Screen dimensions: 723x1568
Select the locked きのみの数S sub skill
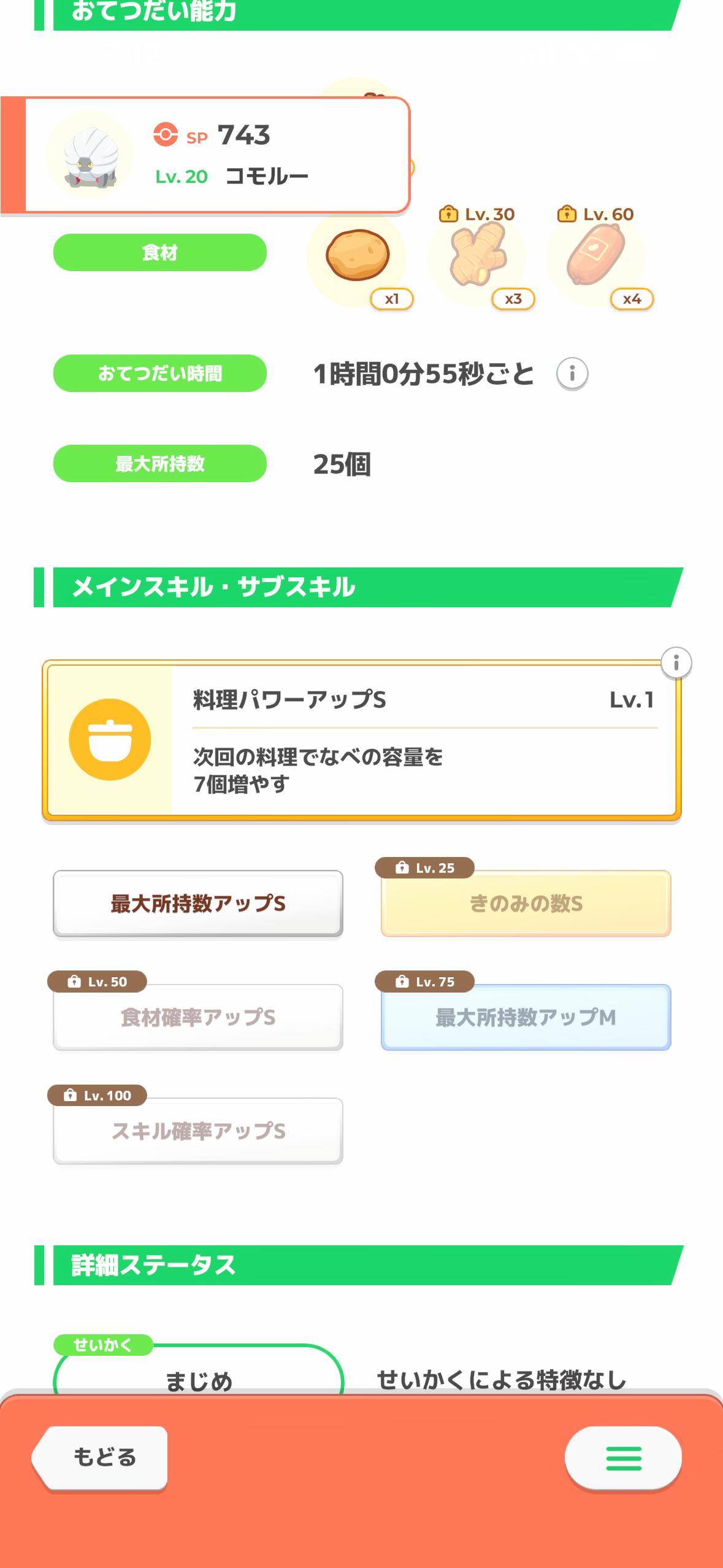tap(526, 904)
